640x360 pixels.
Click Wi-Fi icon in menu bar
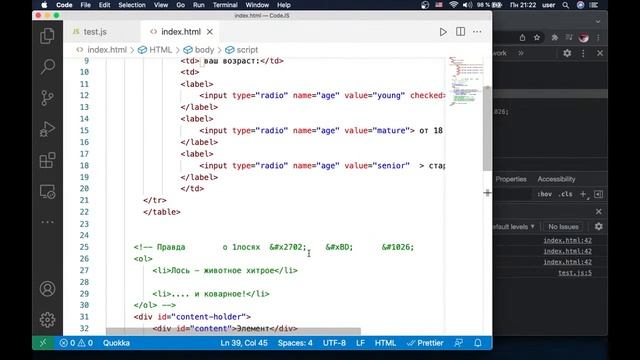tap(453, 5)
